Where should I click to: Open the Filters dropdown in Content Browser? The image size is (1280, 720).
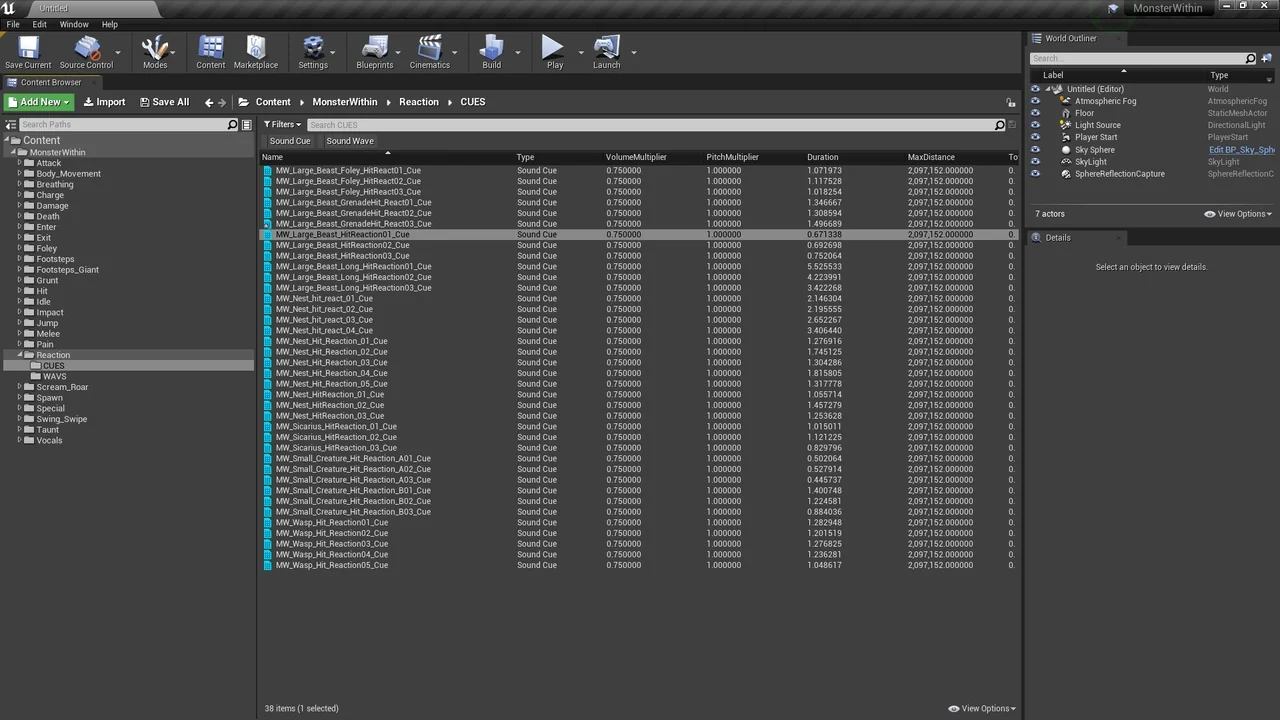(x=282, y=125)
